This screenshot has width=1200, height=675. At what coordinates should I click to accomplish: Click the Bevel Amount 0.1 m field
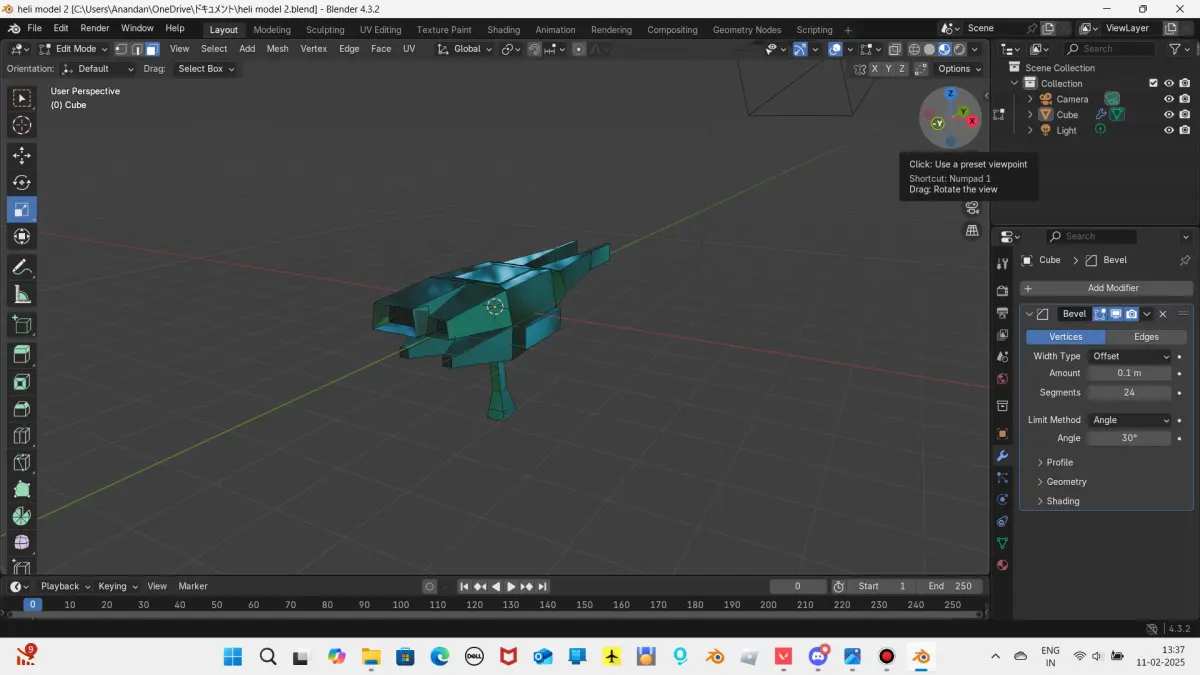pos(1130,373)
